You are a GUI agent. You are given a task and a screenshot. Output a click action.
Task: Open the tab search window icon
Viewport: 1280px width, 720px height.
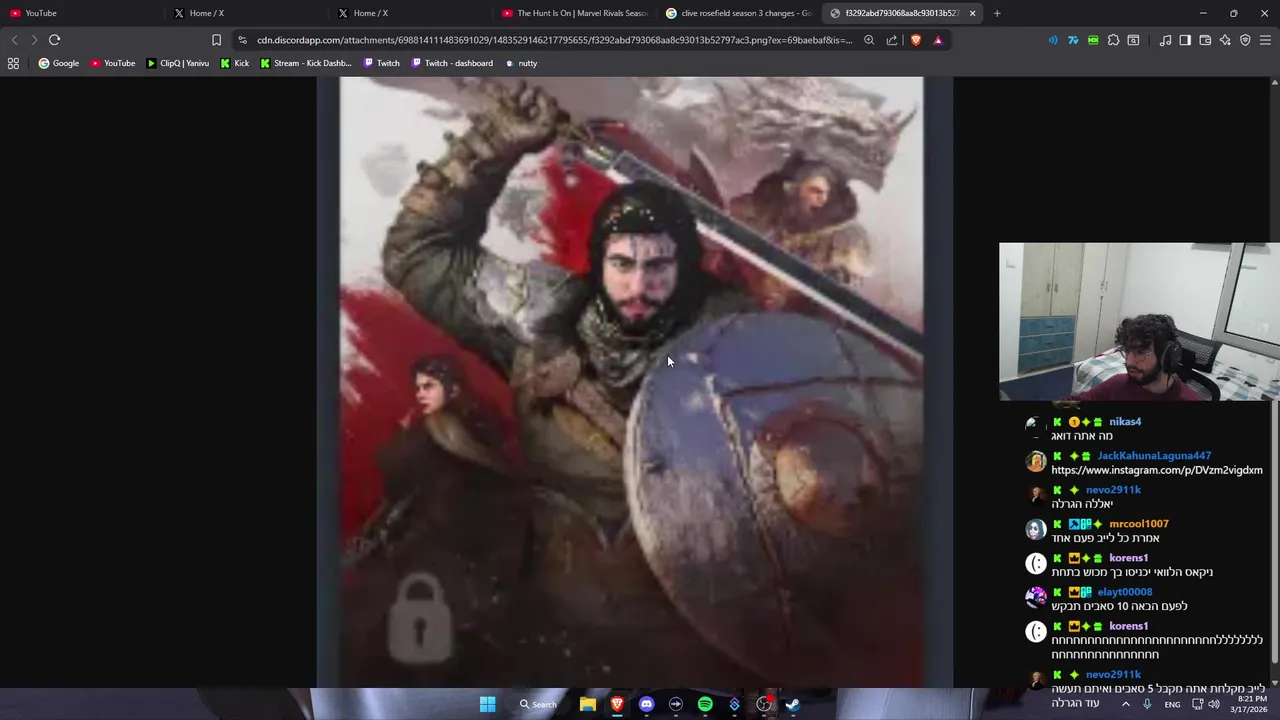pyautogui.click(x=1133, y=40)
